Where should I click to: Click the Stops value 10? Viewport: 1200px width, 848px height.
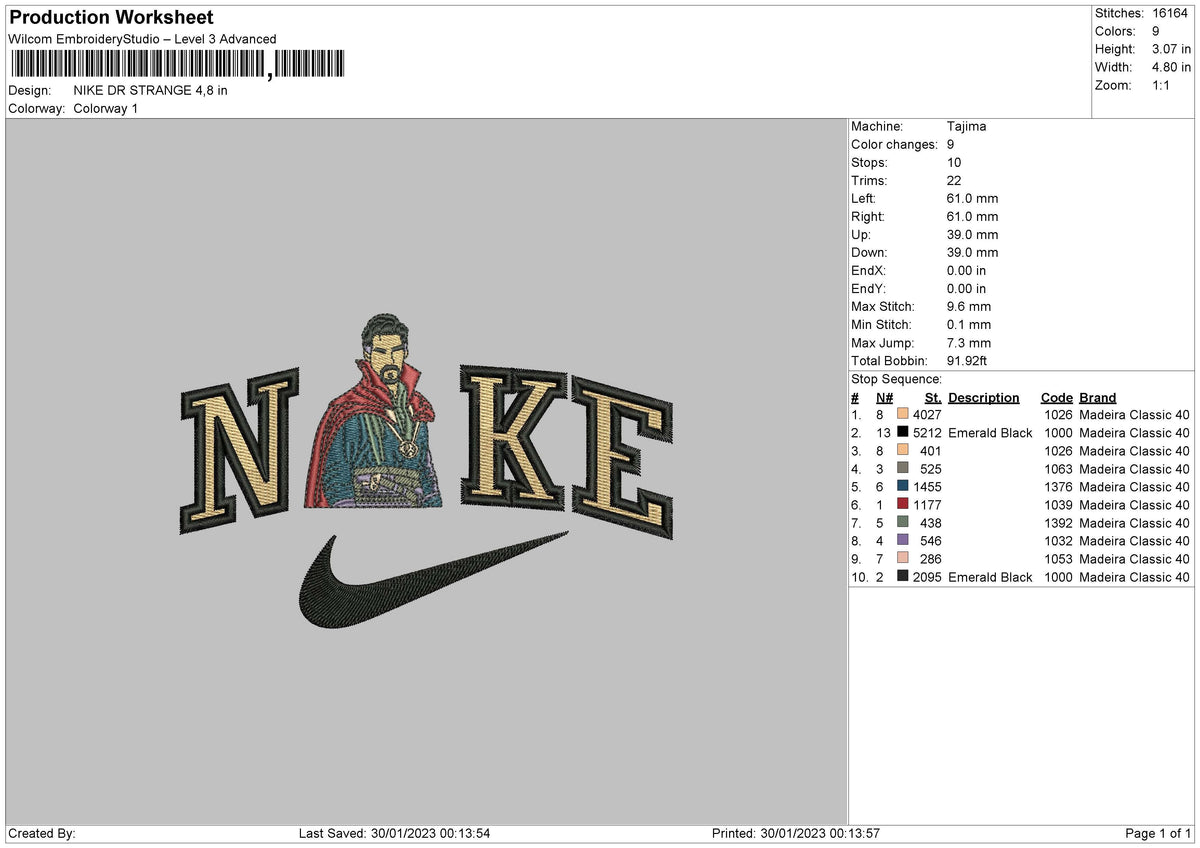955,162
